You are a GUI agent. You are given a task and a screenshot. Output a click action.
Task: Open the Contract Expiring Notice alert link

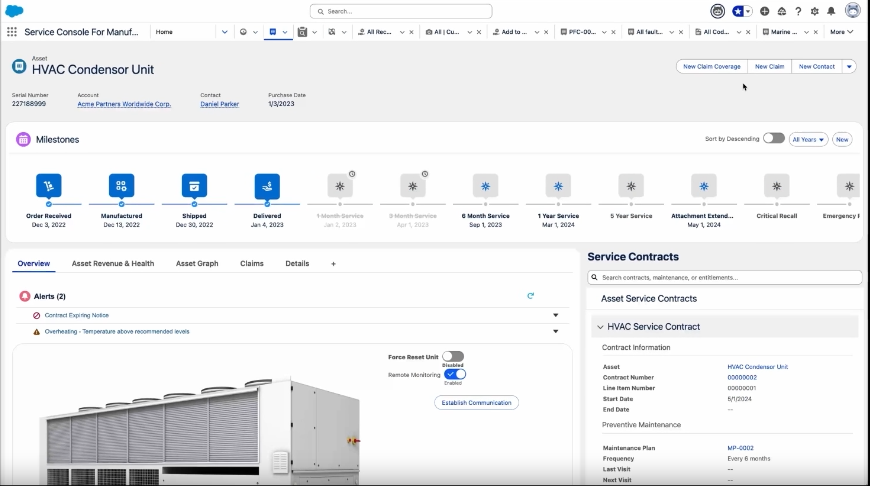(x=77, y=315)
